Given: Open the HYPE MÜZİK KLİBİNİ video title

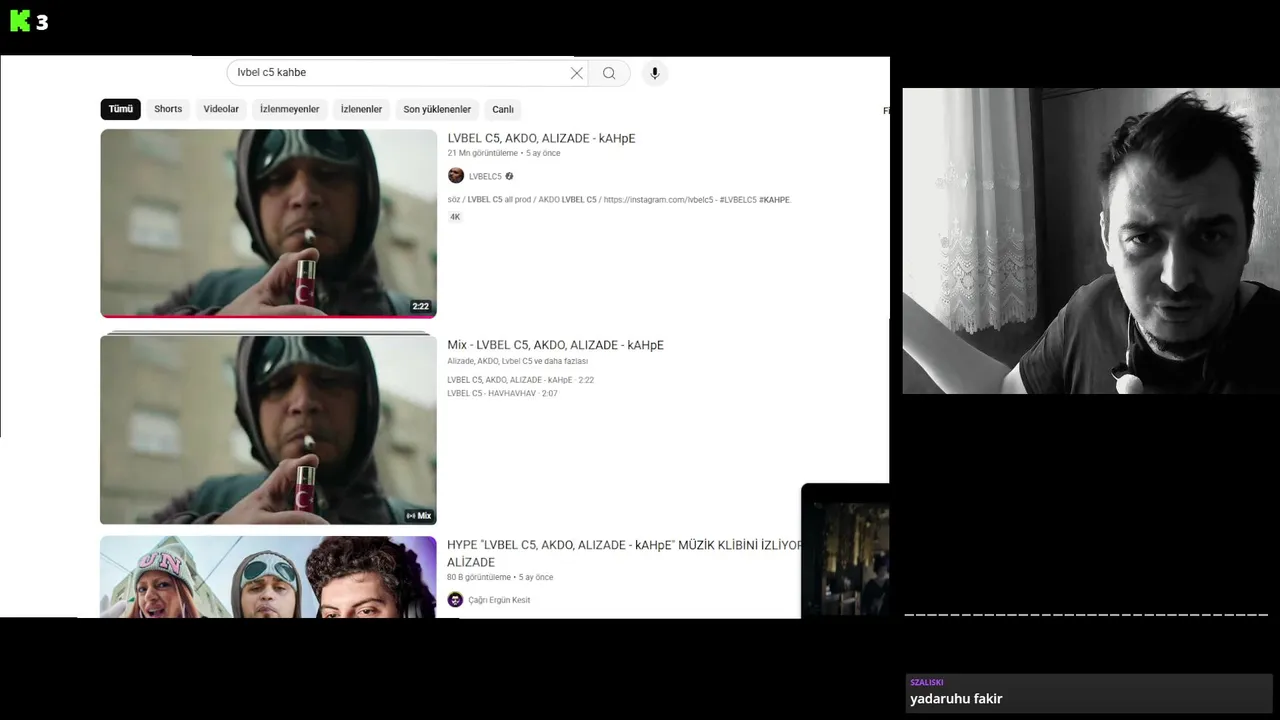Looking at the screenshot, I should pyautogui.click(x=625, y=553).
